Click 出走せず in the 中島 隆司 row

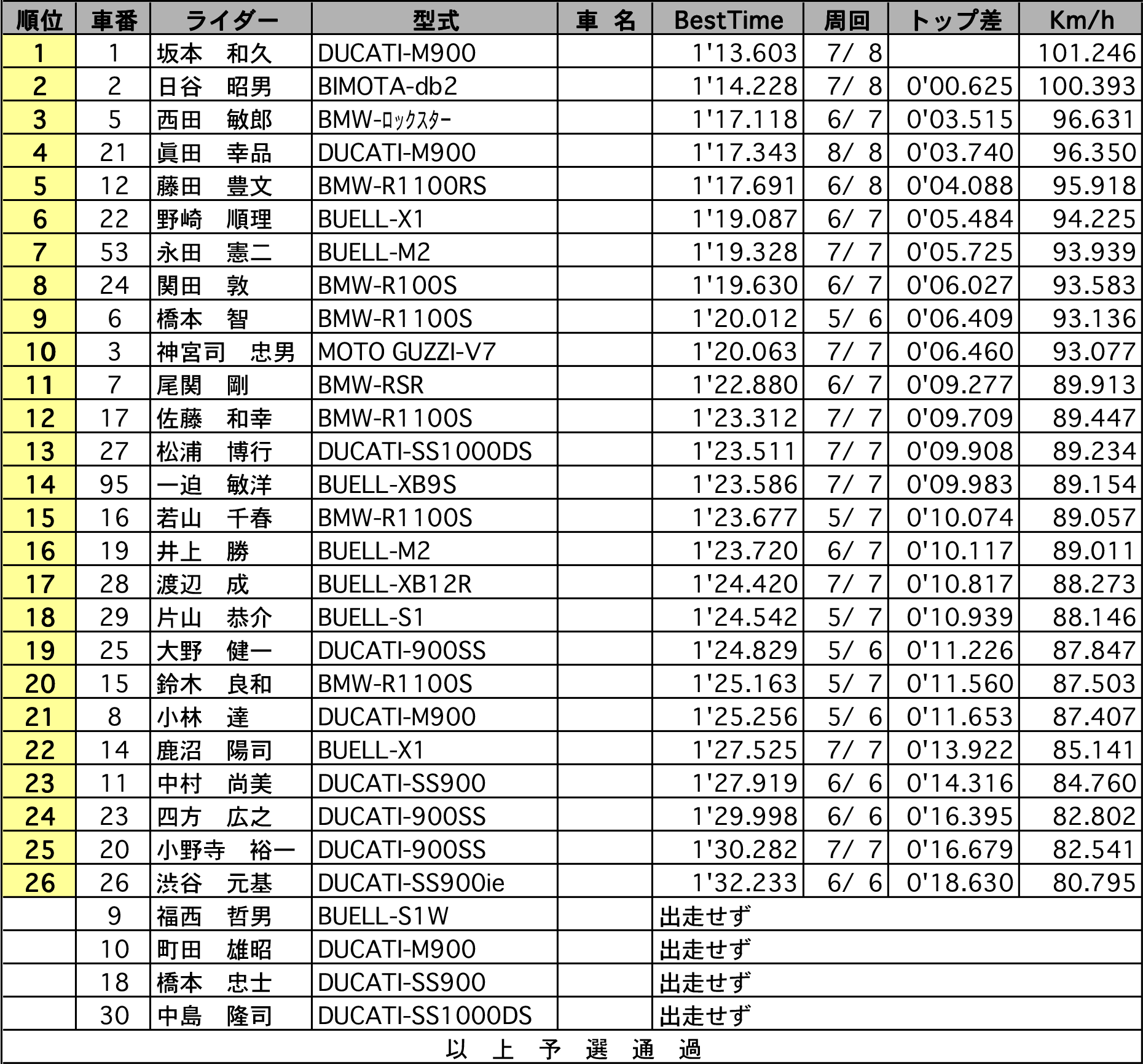pyautogui.click(x=705, y=1015)
